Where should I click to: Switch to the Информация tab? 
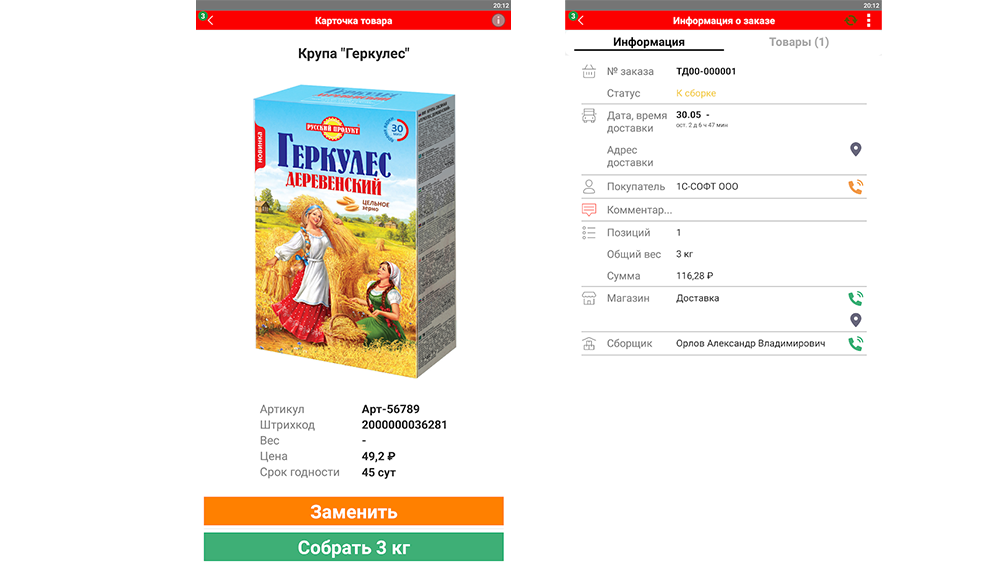(x=649, y=42)
